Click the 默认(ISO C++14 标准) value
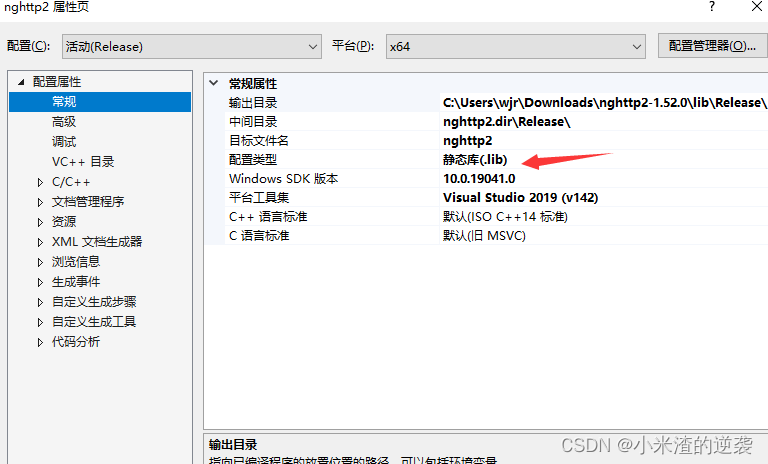Viewport: 768px width, 464px height. (x=505, y=217)
